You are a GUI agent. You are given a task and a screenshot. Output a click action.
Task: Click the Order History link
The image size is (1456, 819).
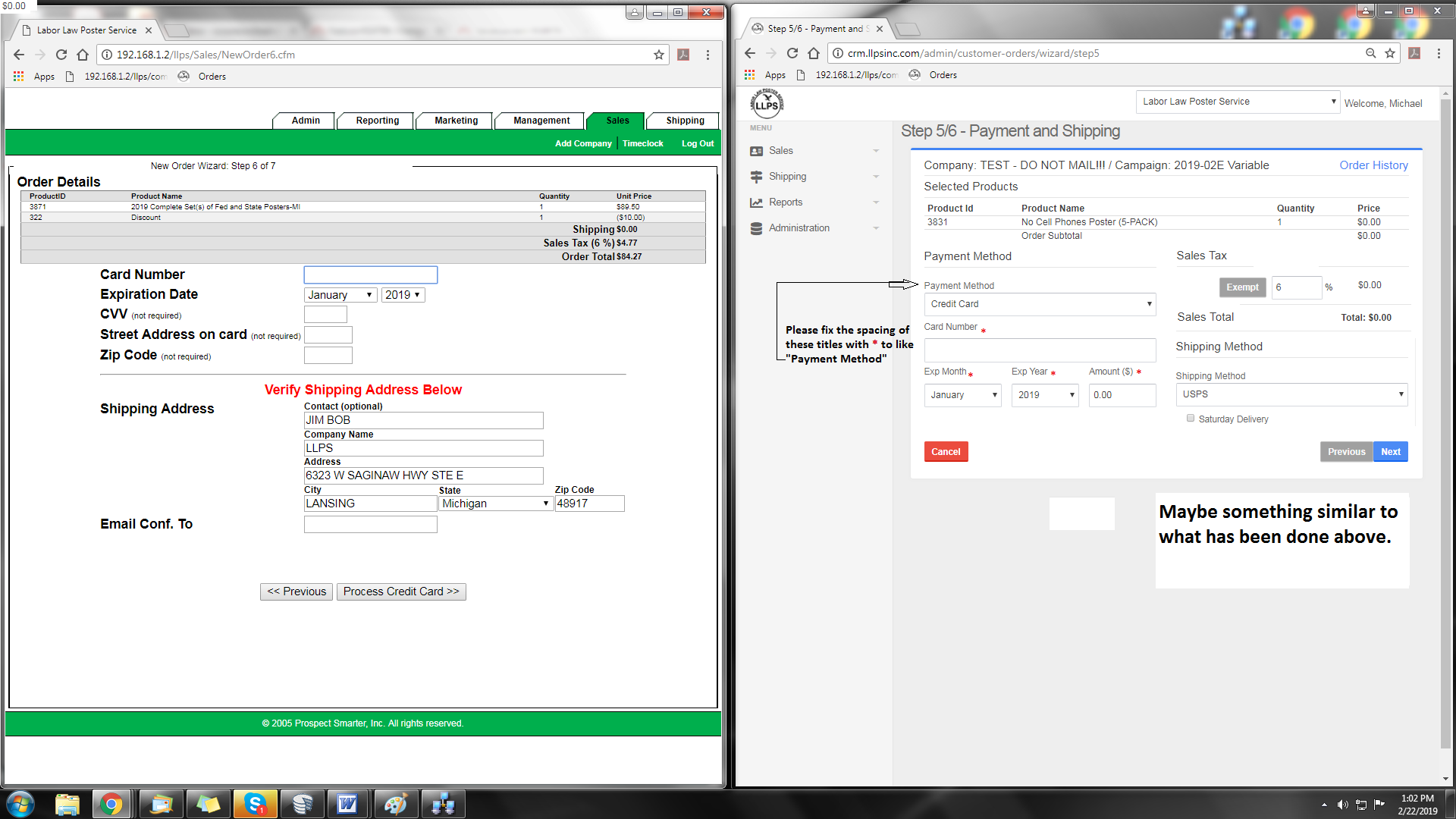1373,165
